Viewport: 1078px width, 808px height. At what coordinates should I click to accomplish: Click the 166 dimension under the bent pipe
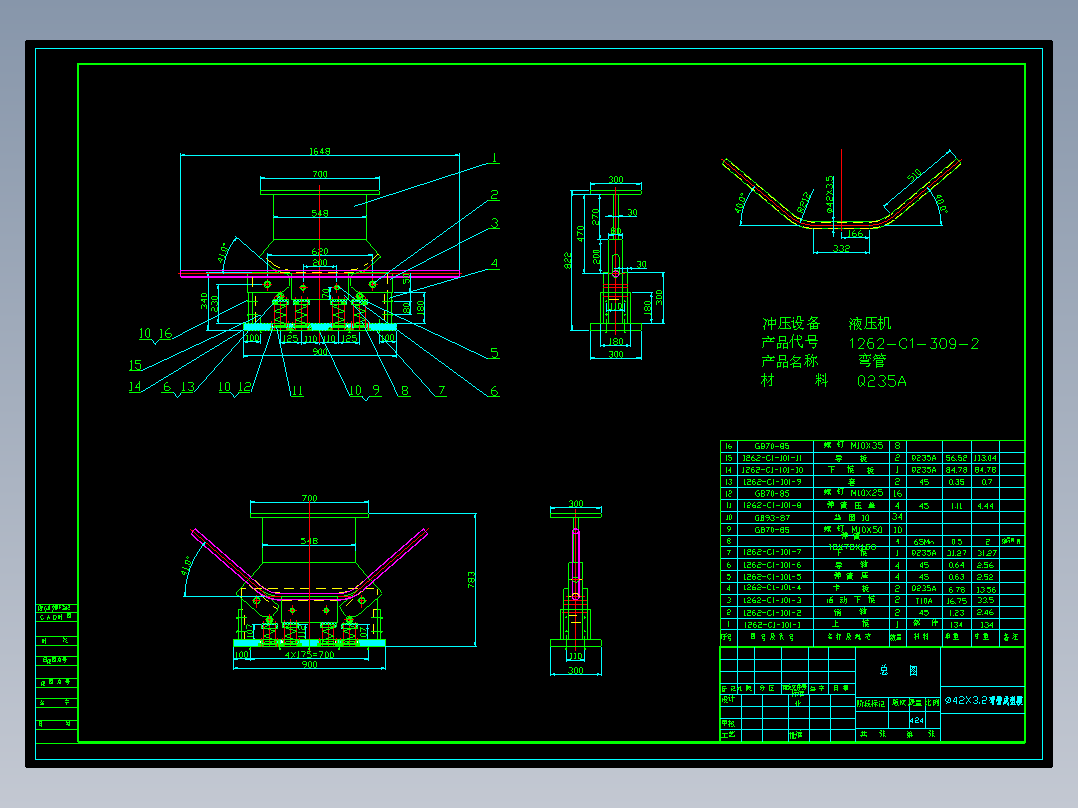855,234
